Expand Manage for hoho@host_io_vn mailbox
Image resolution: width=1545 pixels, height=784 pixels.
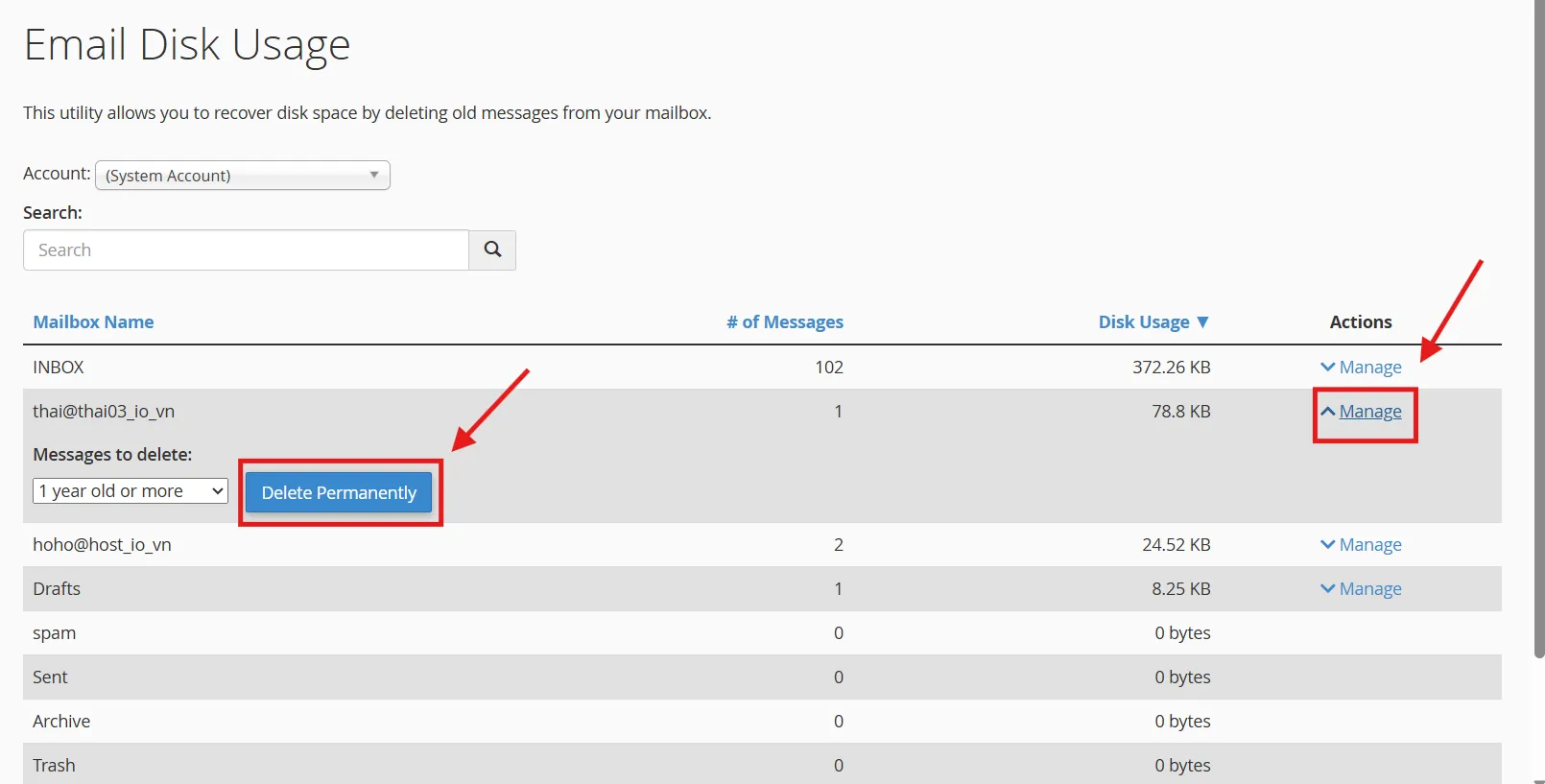click(x=1369, y=545)
